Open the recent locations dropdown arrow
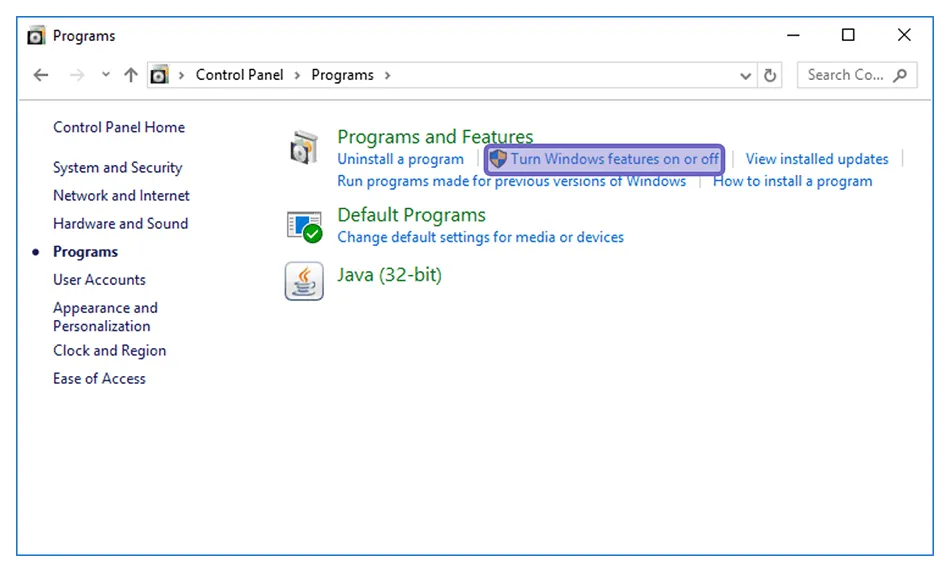The width and height of the screenshot is (950, 572). pyautogui.click(x=106, y=75)
